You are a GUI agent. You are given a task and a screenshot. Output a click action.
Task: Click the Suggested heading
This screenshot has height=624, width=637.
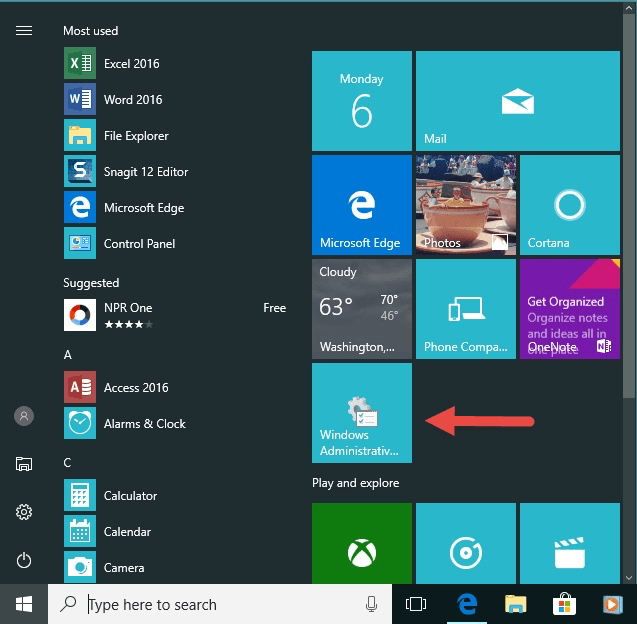click(x=91, y=283)
